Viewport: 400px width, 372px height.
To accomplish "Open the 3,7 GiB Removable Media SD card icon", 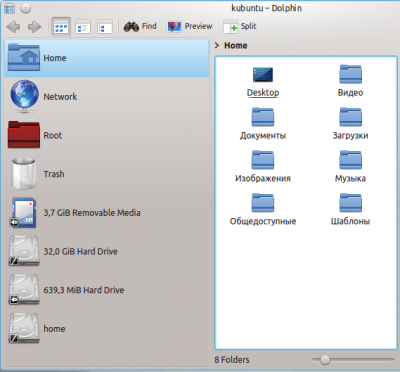I will 23,213.
